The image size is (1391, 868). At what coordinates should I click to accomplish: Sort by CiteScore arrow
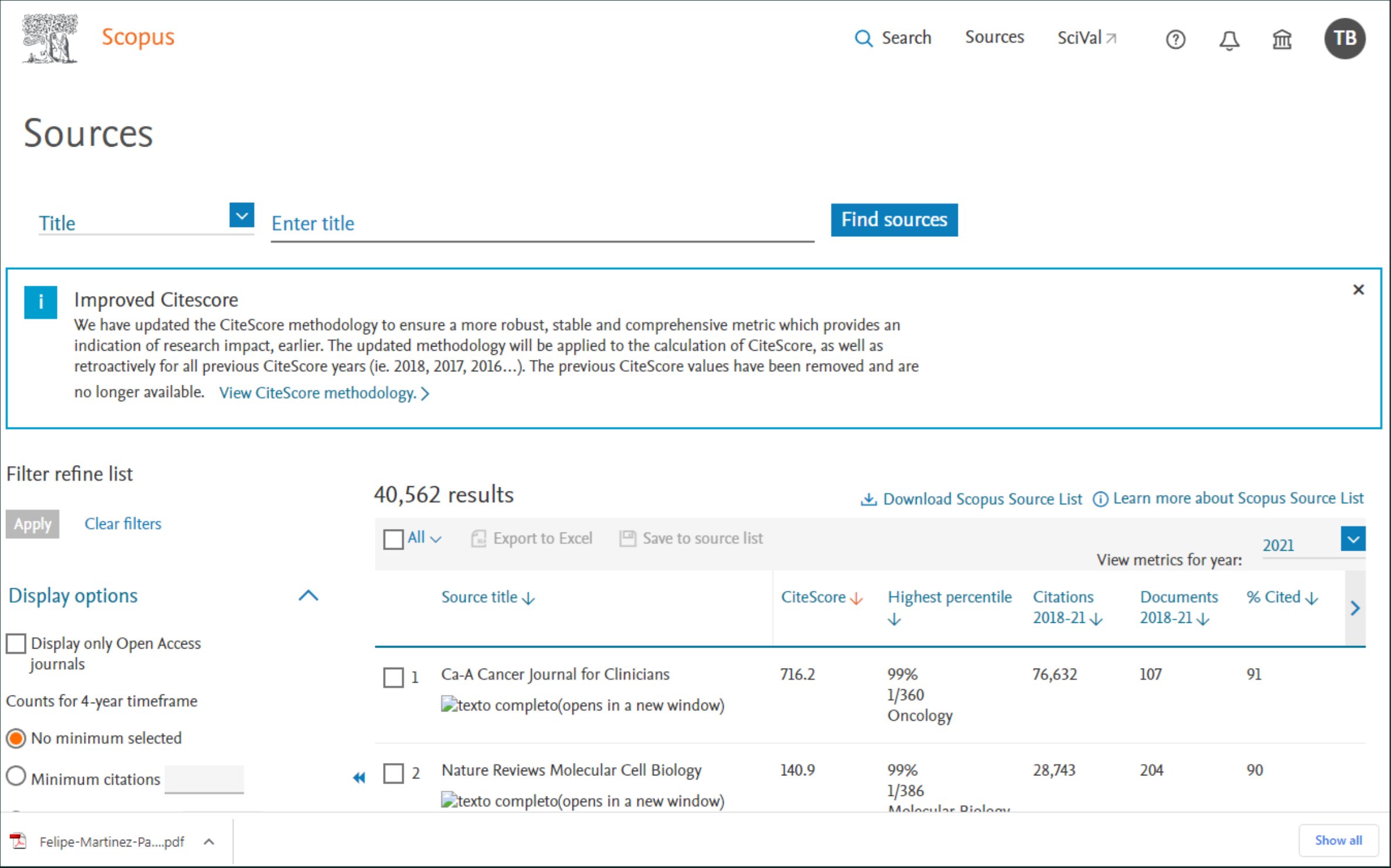[x=856, y=598]
